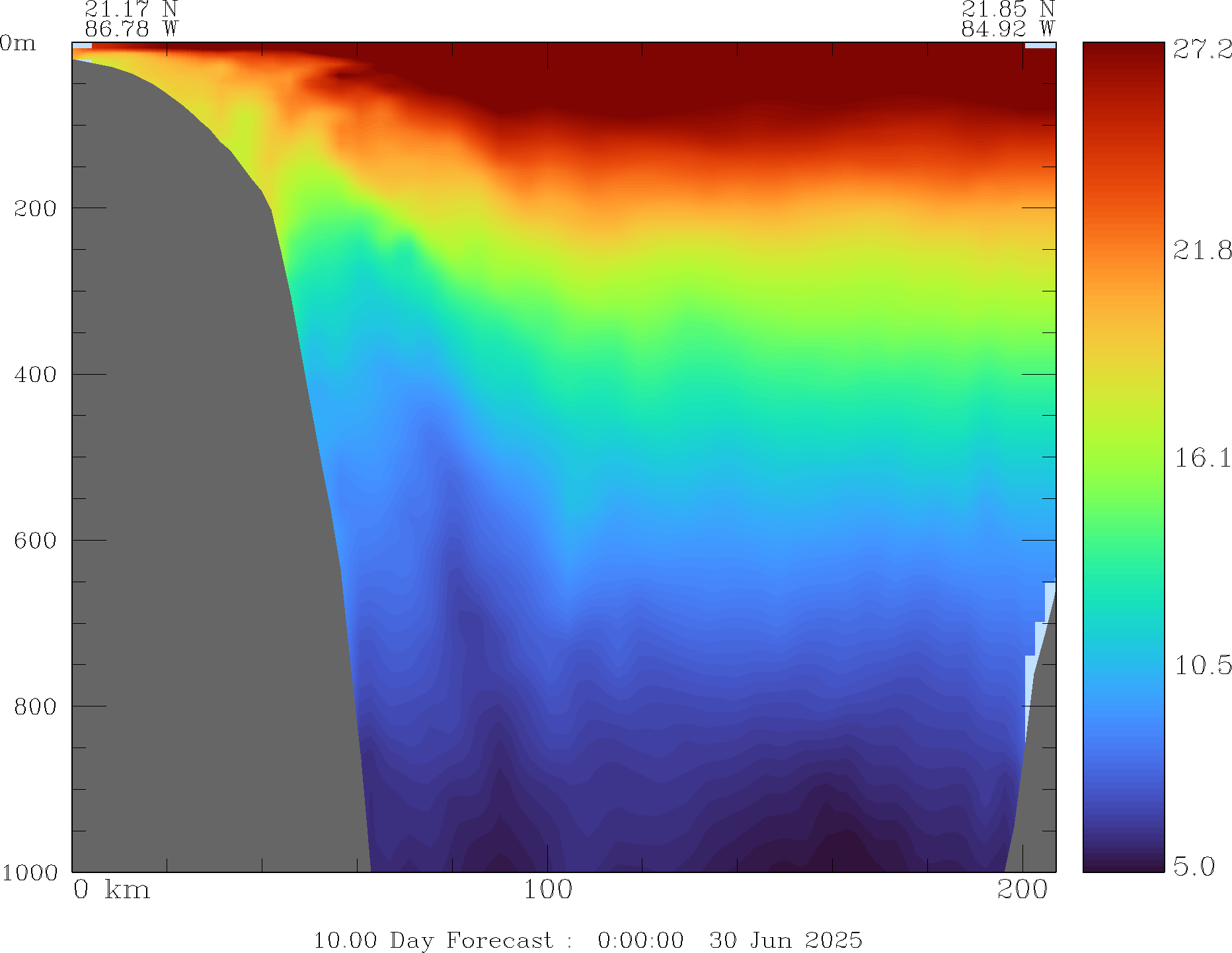Click the 21.17 N latitude label
The height and width of the screenshot is (953, 1232).
[131, 9]
